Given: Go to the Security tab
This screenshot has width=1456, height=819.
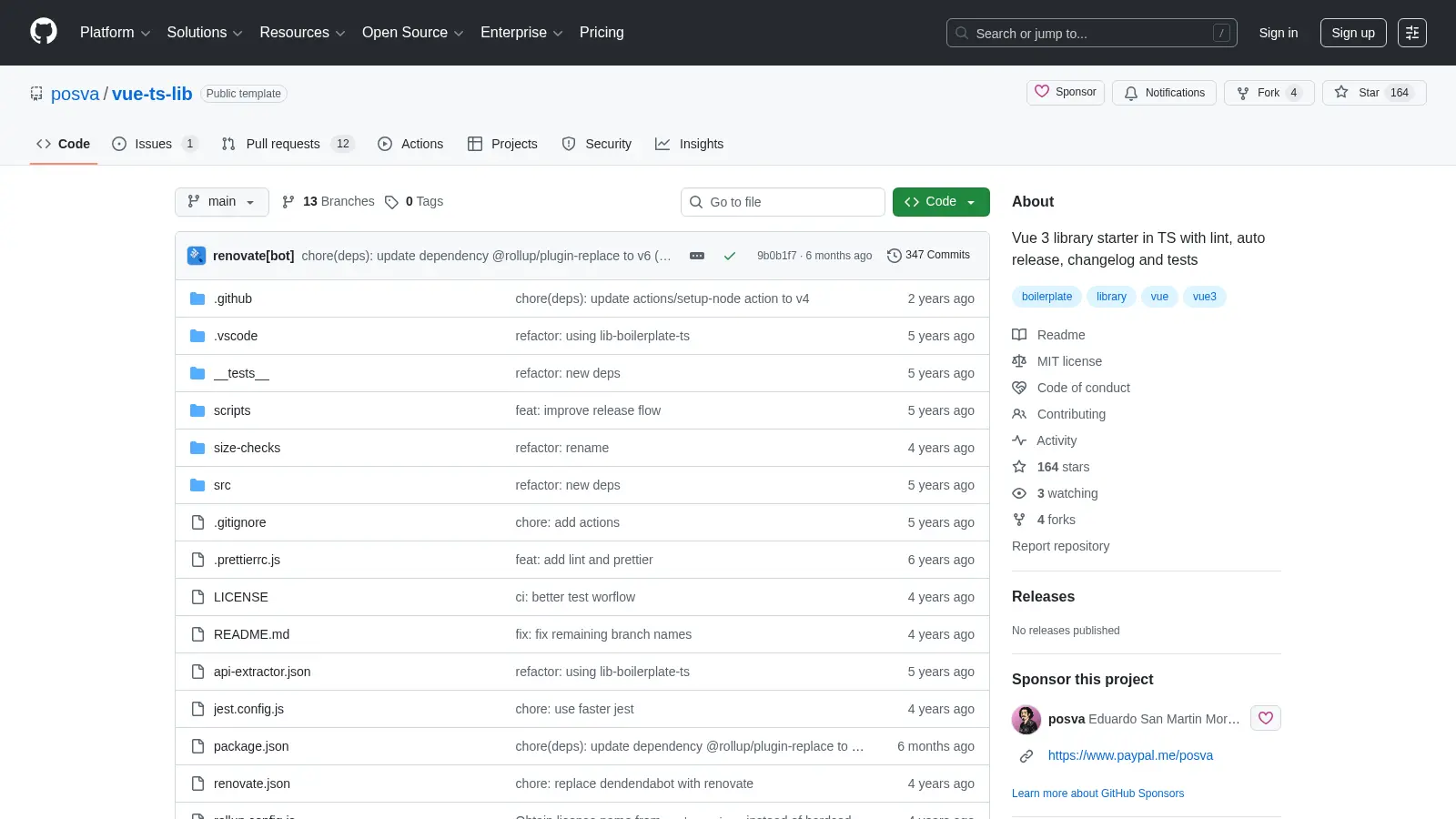Looking at the screenshot, I should (x=597, y=144).
